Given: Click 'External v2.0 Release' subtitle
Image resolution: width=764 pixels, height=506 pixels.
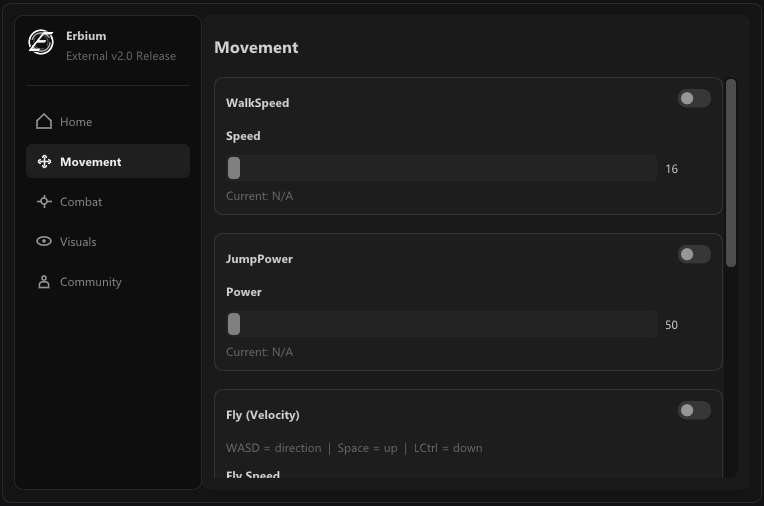Looking at the screenshot, I should point(121,56).
